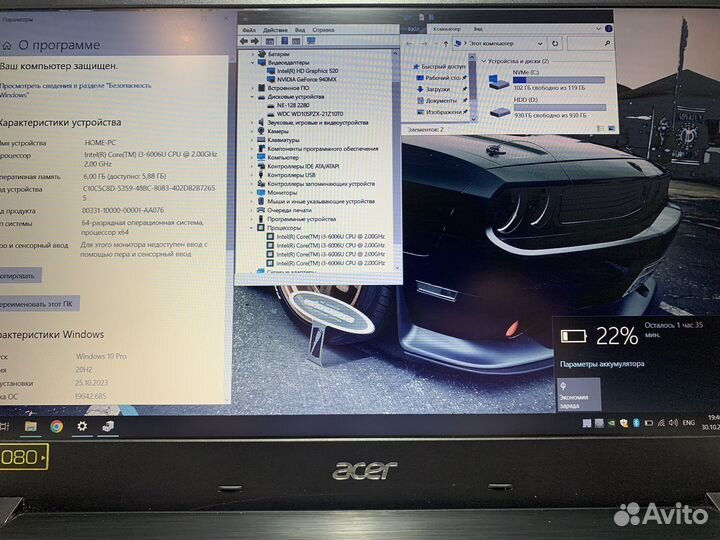Image resolution: width=720 pixels, height=540 pixels.
Task: Expand Батареи node in Device Manager
Action: [x=252, y=54]
